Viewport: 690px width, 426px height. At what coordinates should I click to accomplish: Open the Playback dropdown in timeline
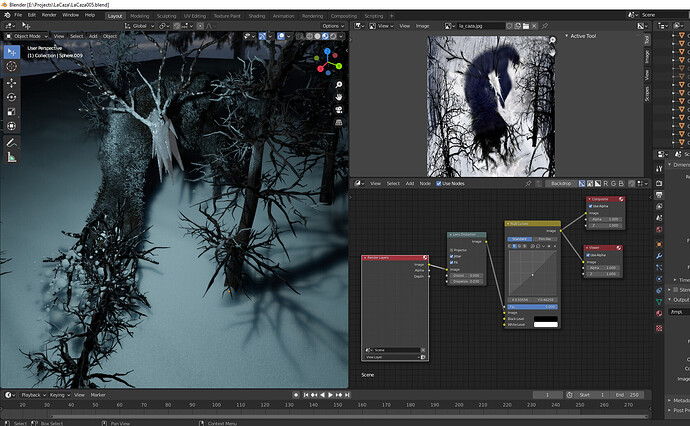pyautogui.click(x=33, y=395)
